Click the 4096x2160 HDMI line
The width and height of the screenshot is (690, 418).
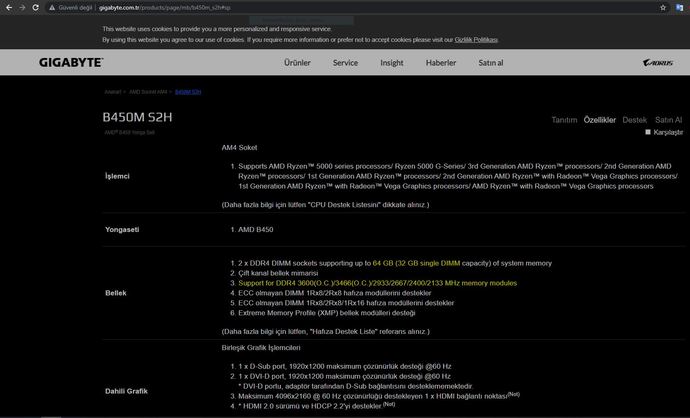tap(379, 396)
